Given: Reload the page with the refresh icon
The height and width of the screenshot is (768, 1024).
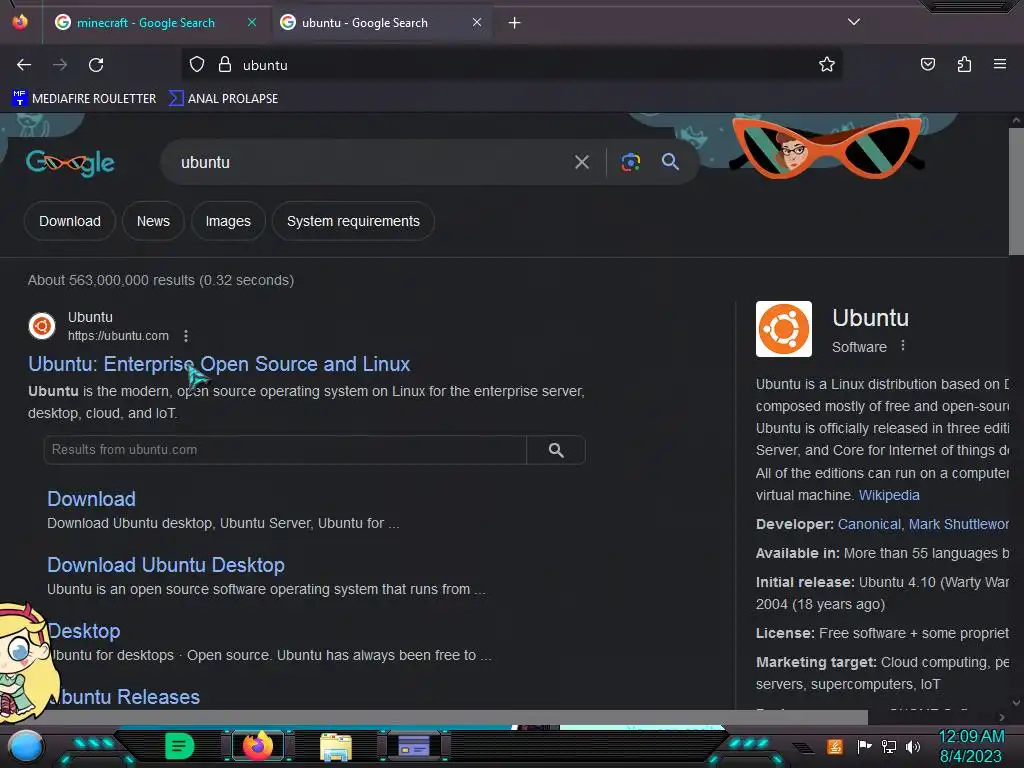Looking at the screenshot, I should [x=96, y=65].
